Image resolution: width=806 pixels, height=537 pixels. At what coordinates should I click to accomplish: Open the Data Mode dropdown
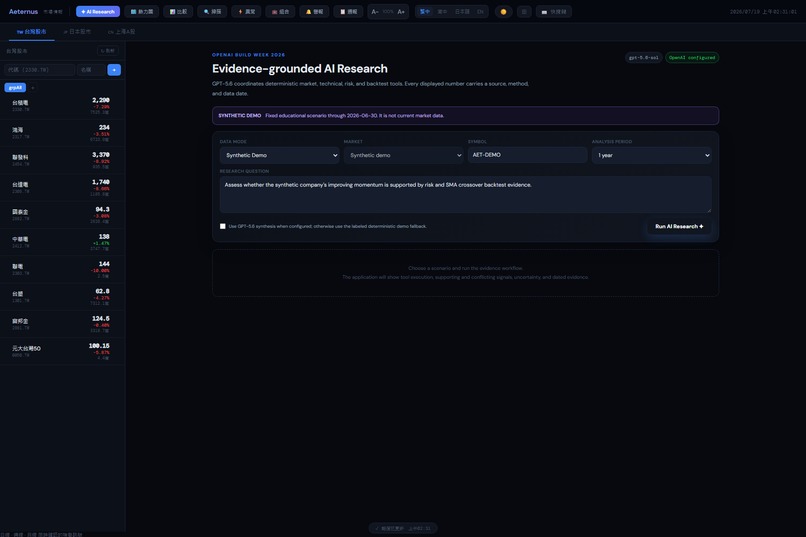tap(280, 155)
